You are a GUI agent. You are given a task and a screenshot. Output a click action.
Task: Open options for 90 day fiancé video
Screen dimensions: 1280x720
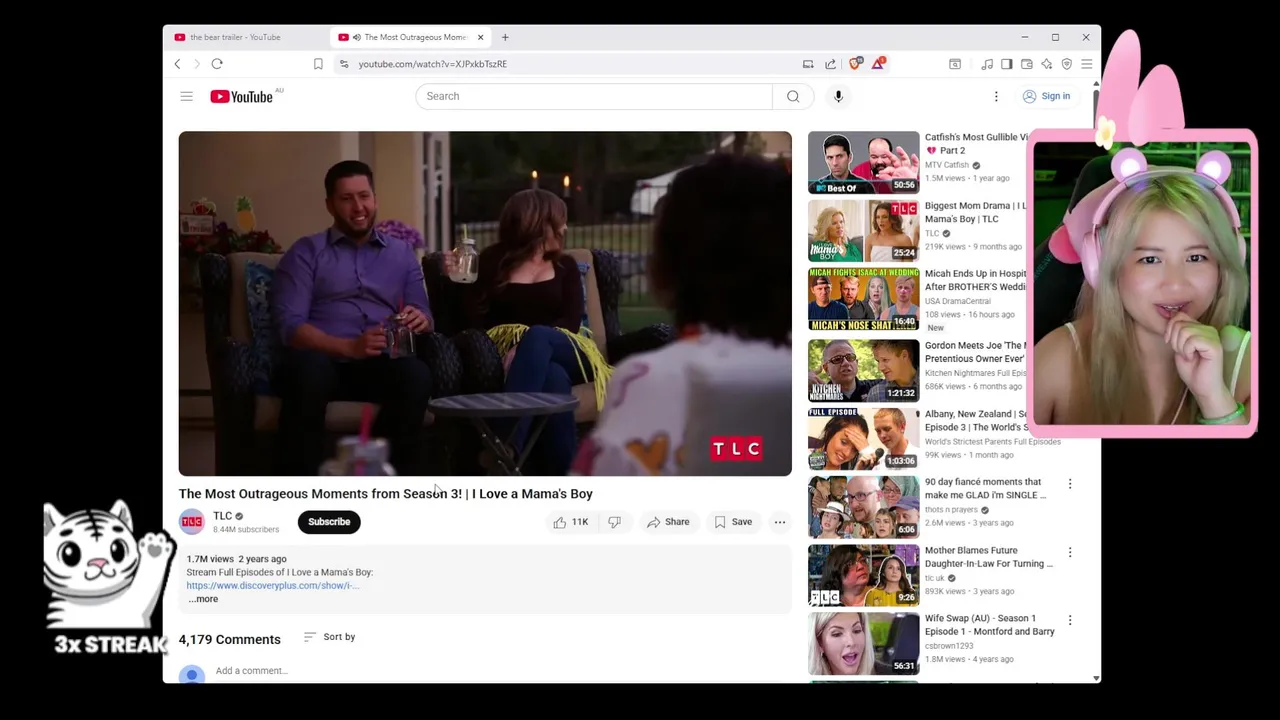pos(1070,484)
